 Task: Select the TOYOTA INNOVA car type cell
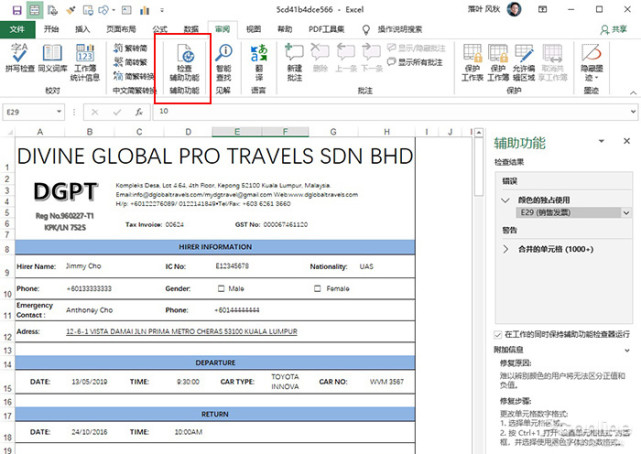click(285, 382)
